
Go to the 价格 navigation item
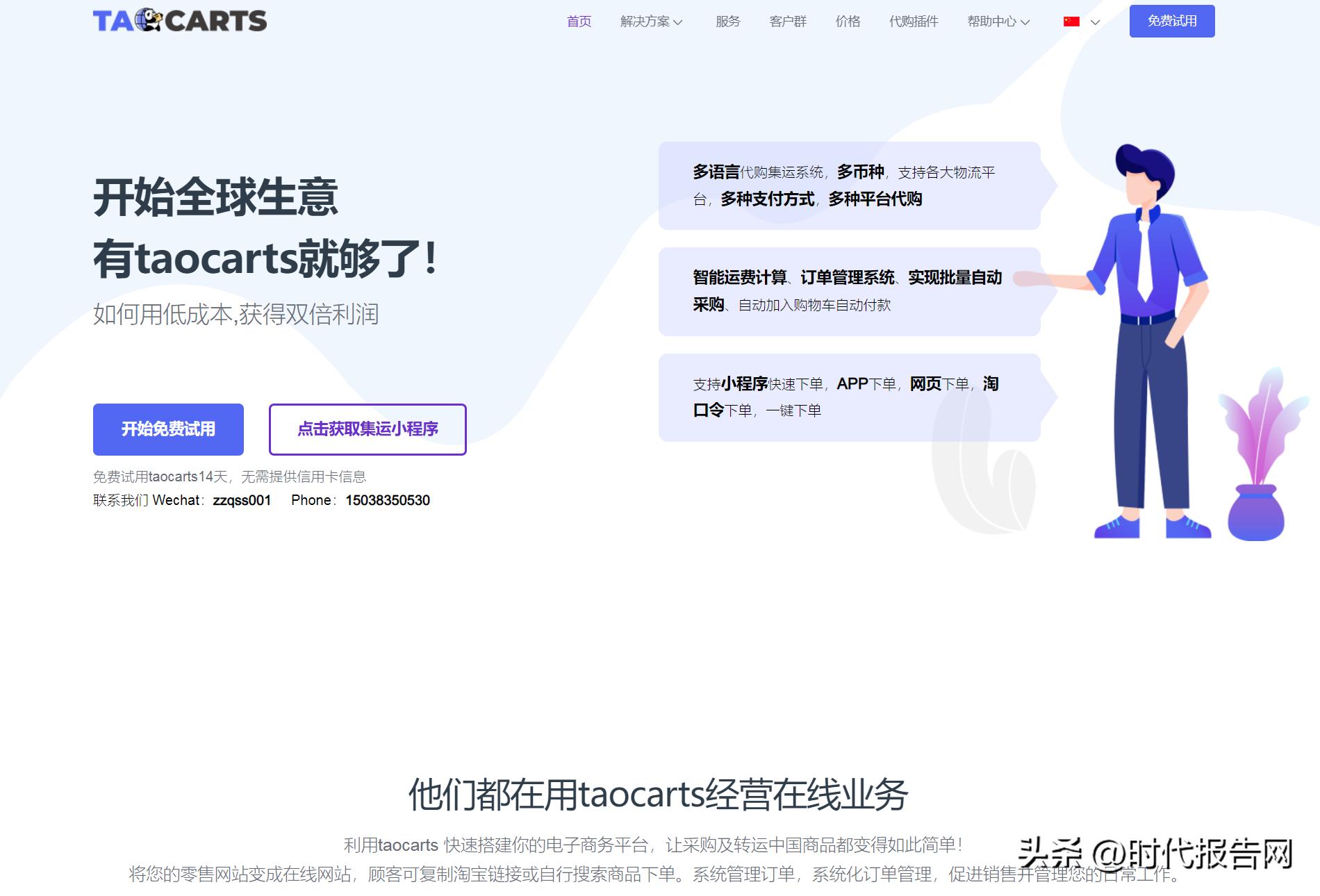click(847, 22)
